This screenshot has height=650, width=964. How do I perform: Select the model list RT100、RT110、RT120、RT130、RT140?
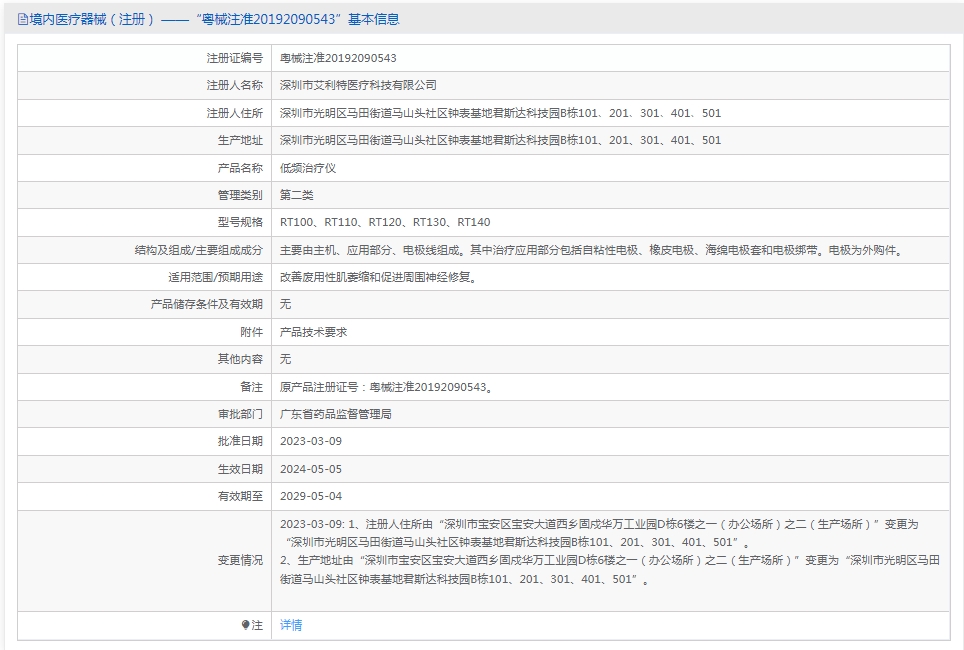(385, 222)
